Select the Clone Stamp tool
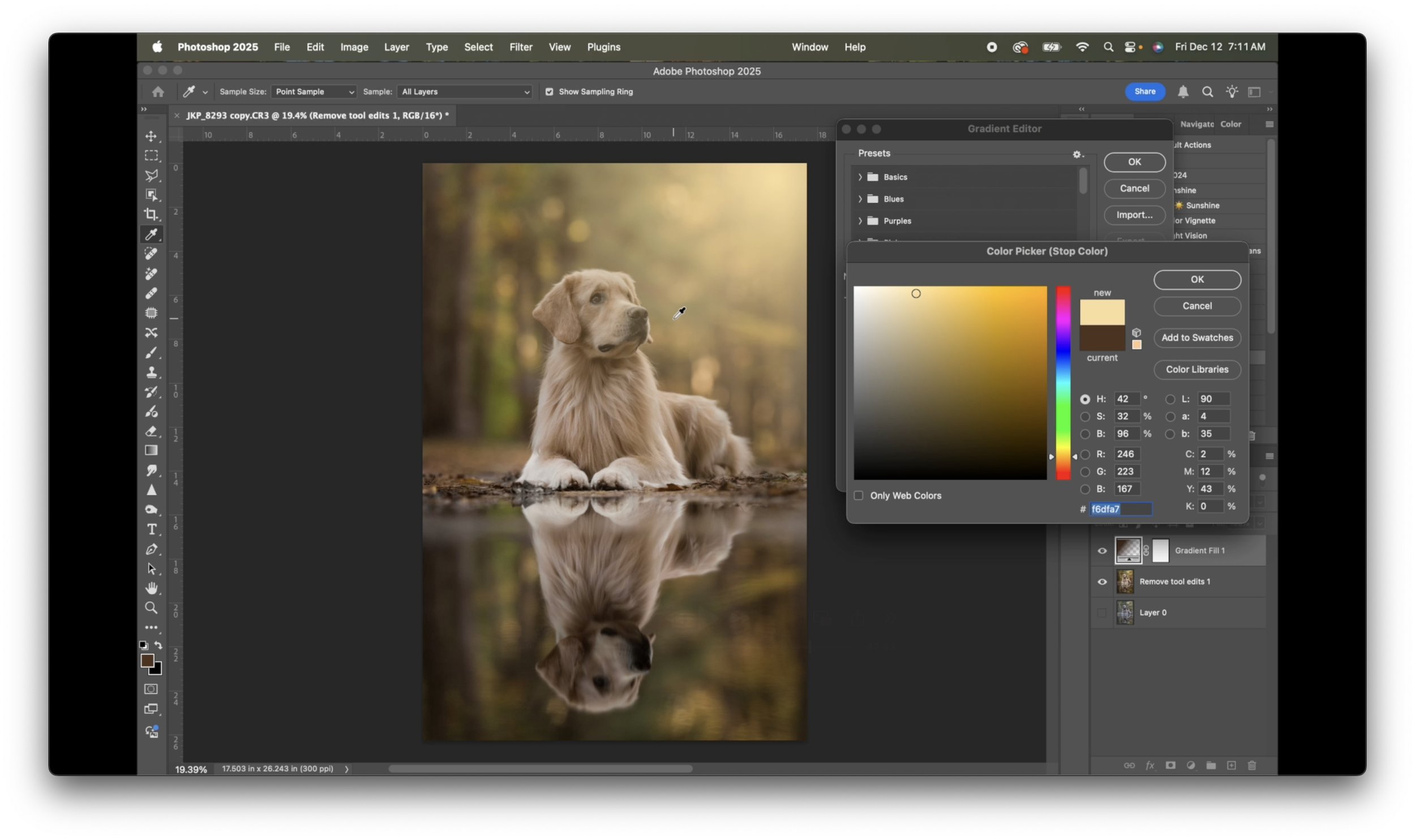The height and width of the screenshot is (840, 1415). pyautogui.click(x=151, y=372)
